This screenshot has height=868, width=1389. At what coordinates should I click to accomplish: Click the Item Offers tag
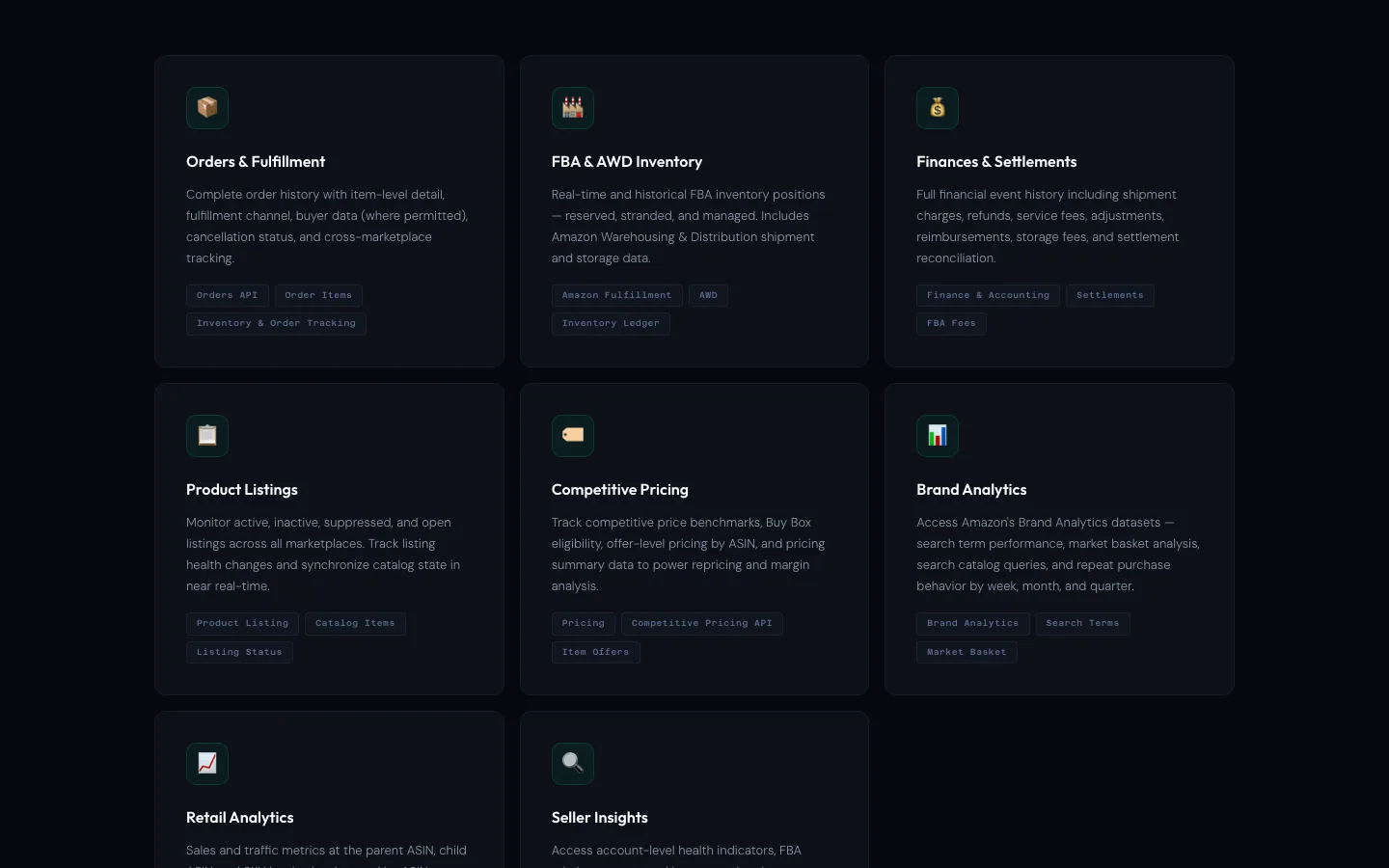[595, 652]
